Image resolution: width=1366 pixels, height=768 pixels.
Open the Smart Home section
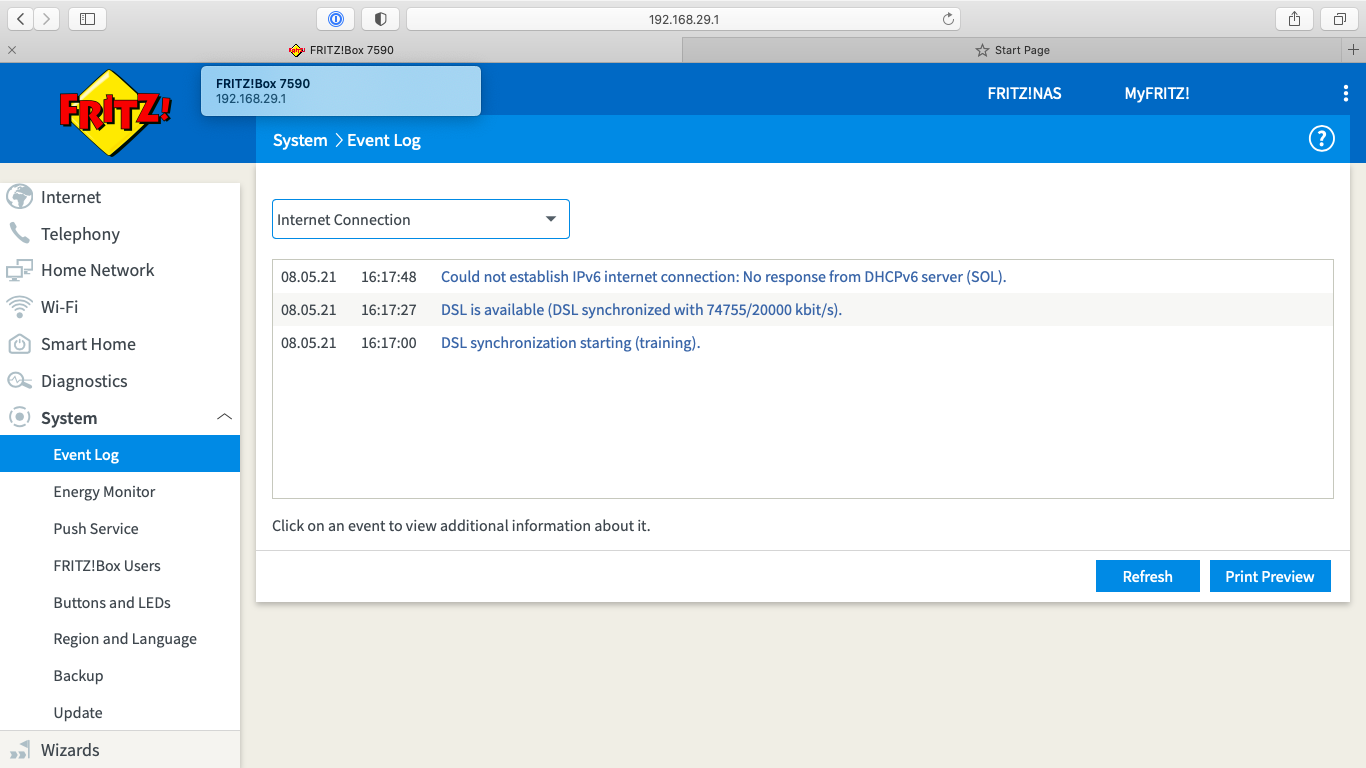click(88, 344)
